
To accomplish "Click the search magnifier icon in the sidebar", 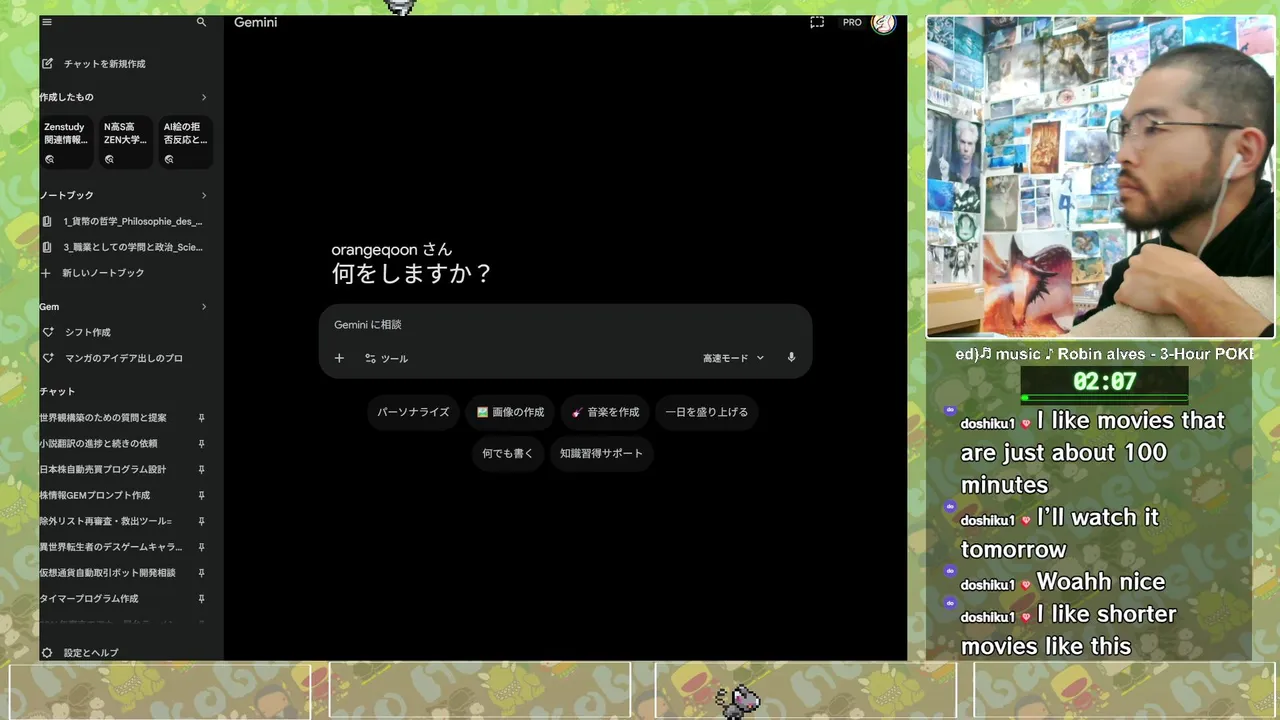I will [x=201, y=22].
